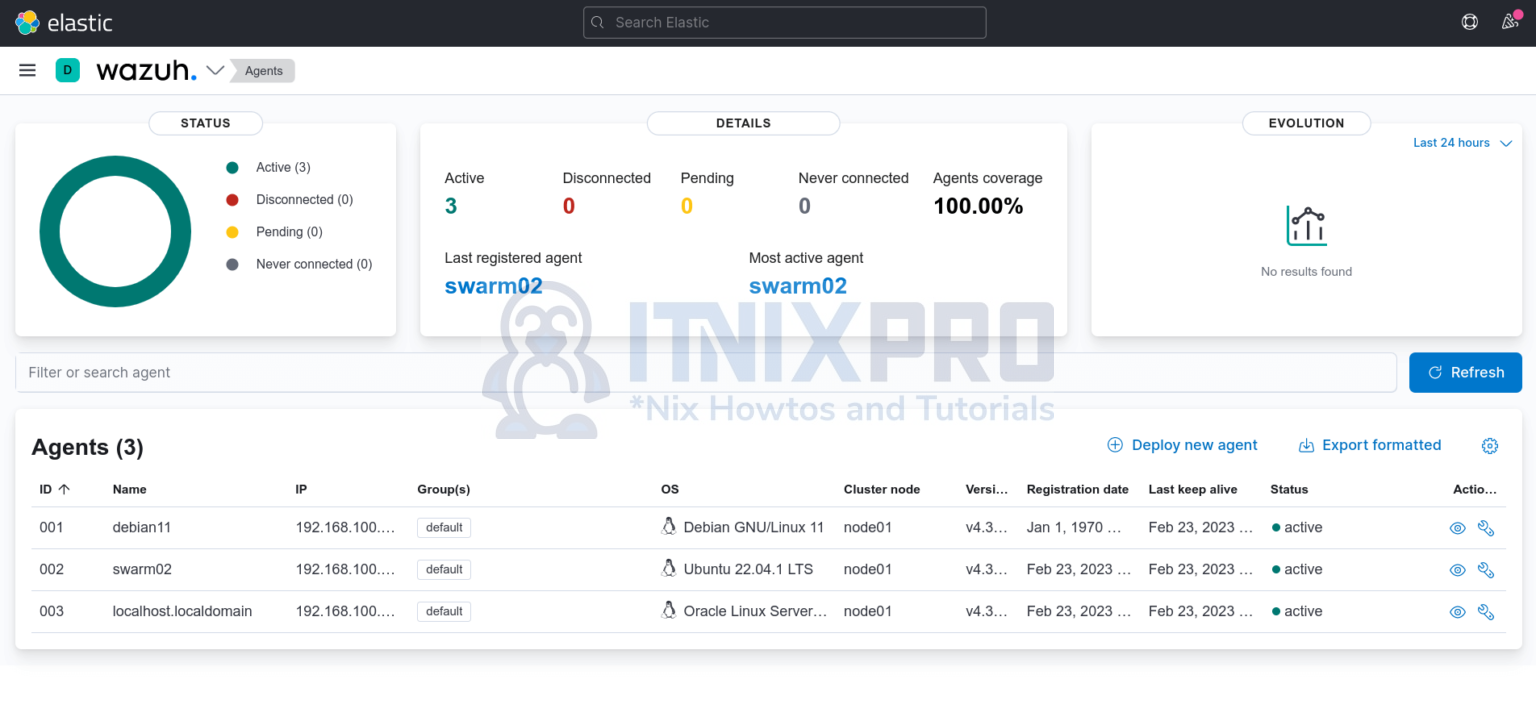
Task: Click the wrench icon on agent 001 row
Action: (1486, 527)
